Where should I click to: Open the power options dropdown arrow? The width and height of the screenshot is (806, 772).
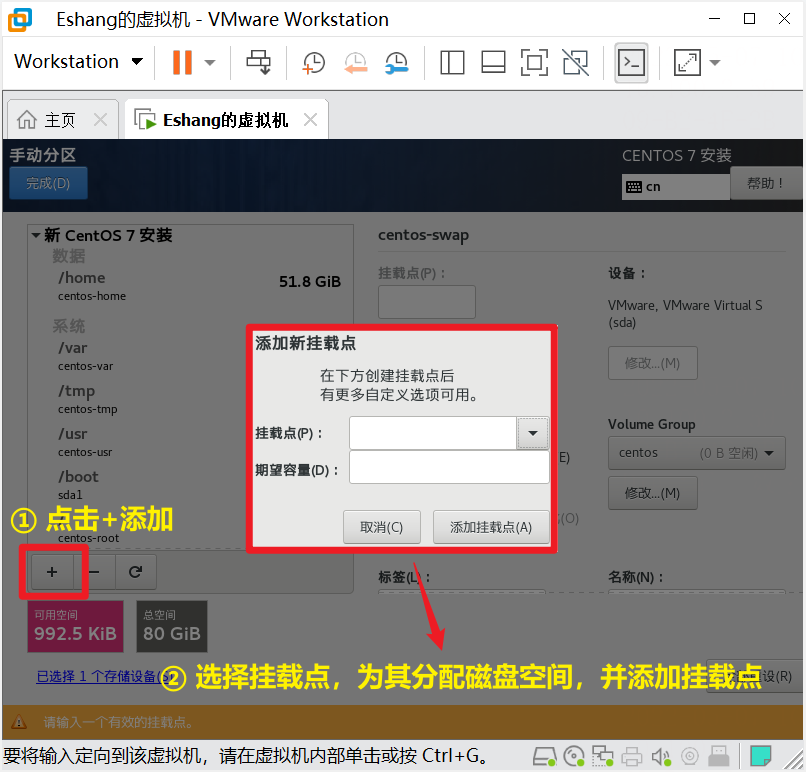pyautogui.click(x=209, y=63)
